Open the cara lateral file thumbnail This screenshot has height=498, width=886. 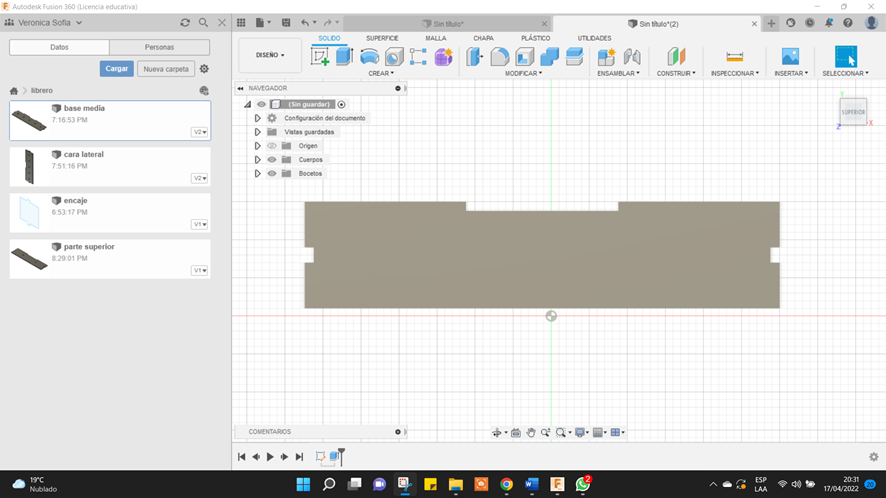coord(29,167)
